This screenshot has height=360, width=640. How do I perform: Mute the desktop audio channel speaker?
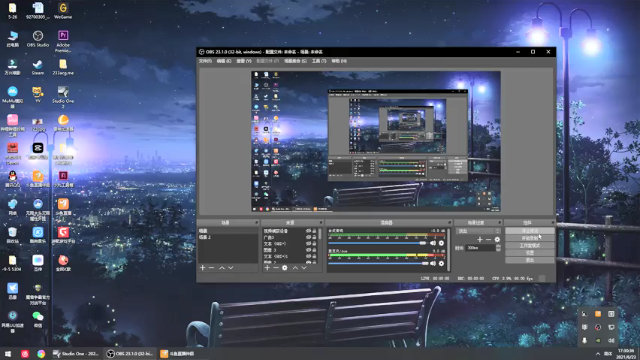click(x=433, y=243)
